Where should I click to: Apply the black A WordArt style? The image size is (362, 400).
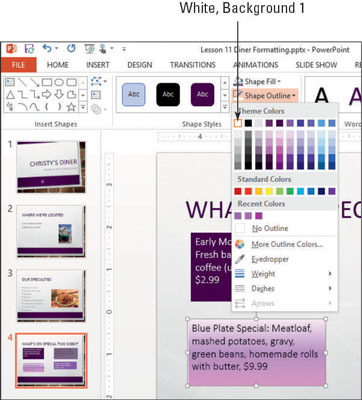(x=321, y=96)
